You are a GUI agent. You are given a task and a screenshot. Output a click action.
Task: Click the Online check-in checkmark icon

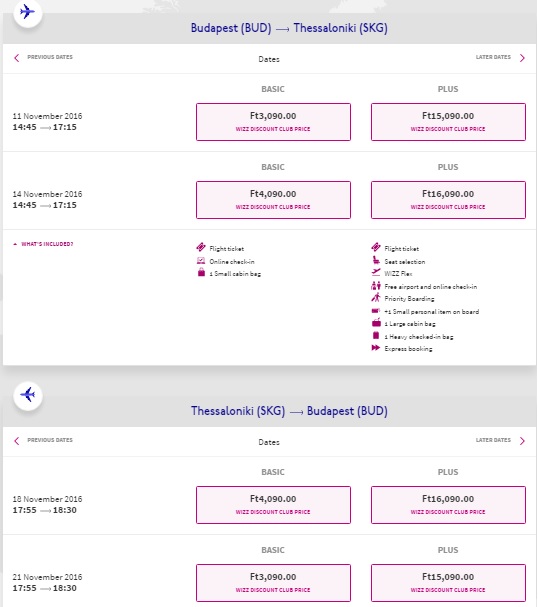201,261
